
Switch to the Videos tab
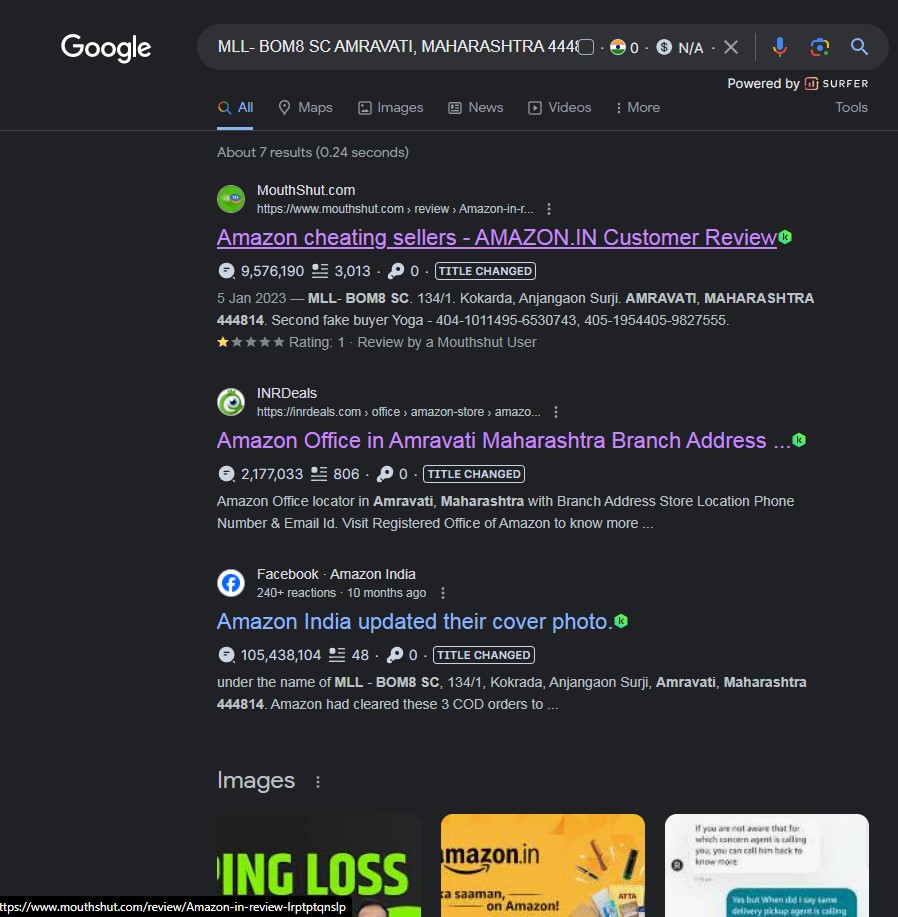pos(559,108)
